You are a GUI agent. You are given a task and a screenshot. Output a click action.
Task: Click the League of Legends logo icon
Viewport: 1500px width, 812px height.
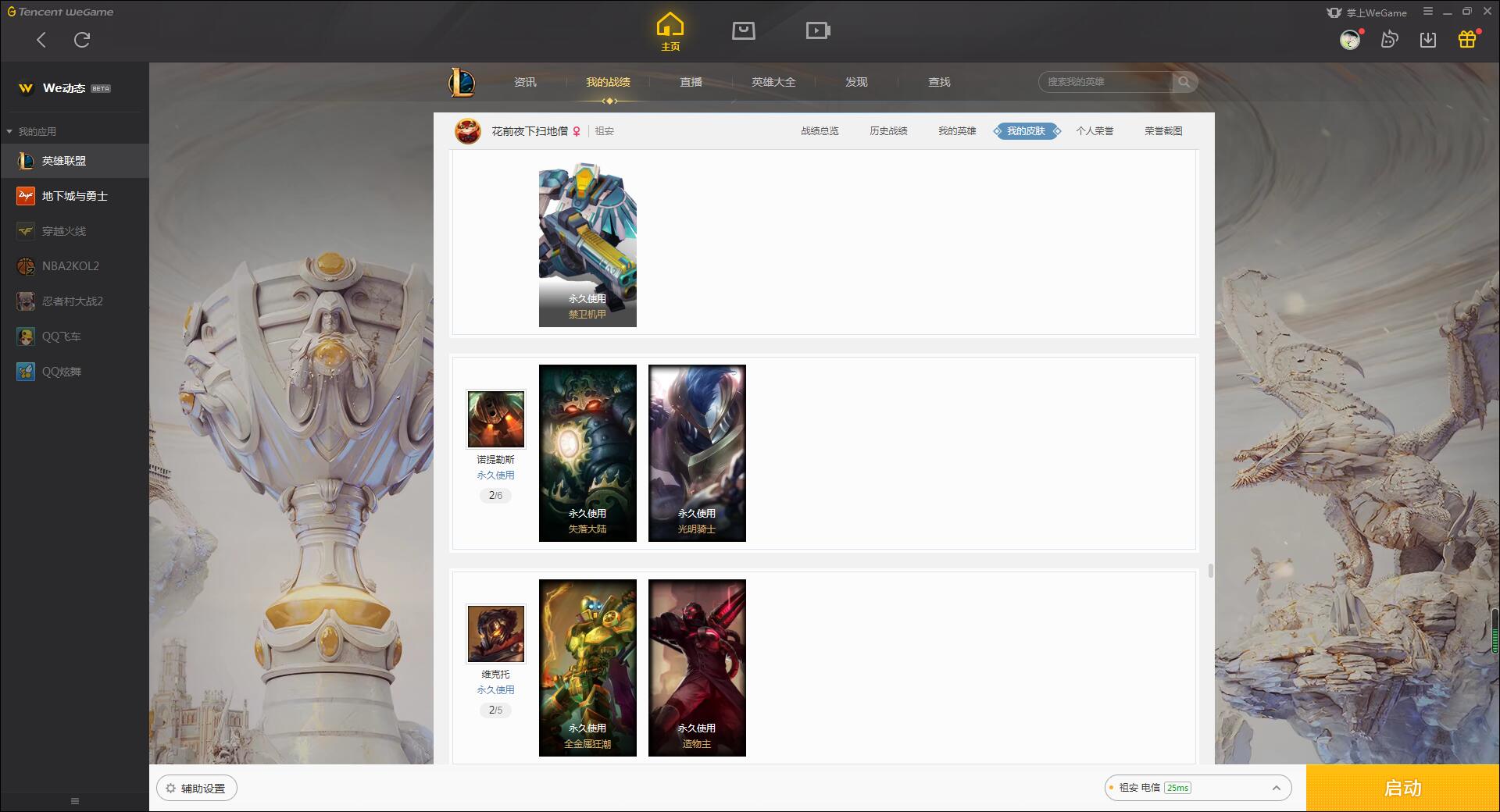click(x=462, y=82)
